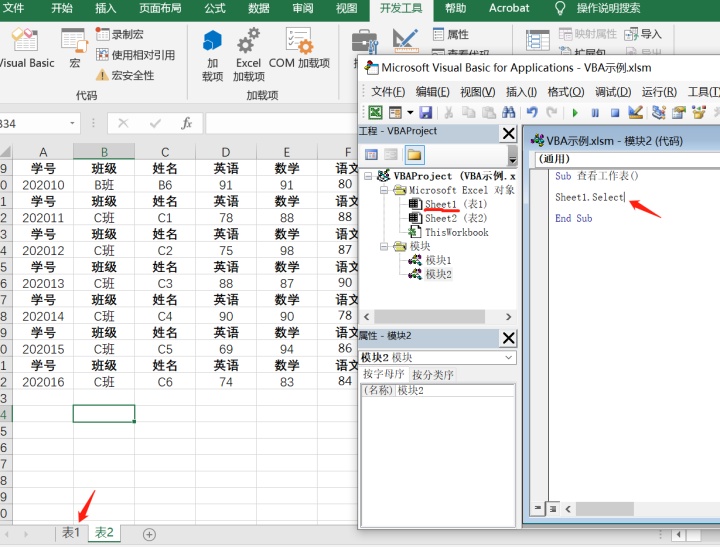This screenshot has width=720, height=547.
Task: Open the insert object dropdown arrow
Action: point(410,112)
